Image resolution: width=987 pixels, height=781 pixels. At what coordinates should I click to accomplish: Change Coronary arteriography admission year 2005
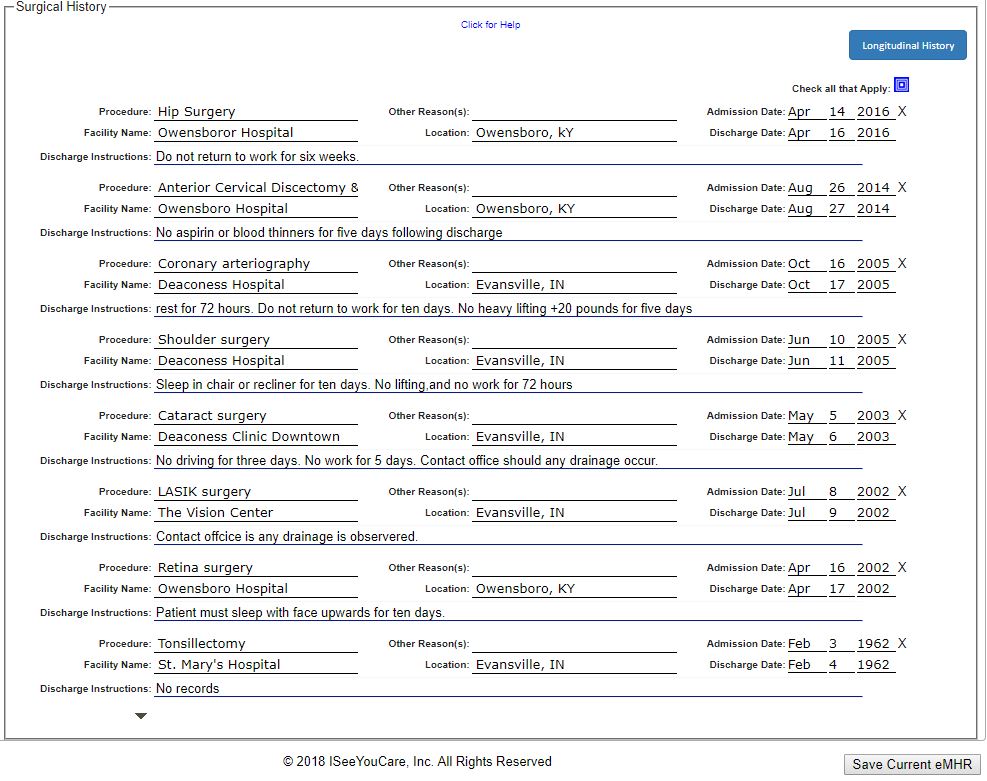875,264
